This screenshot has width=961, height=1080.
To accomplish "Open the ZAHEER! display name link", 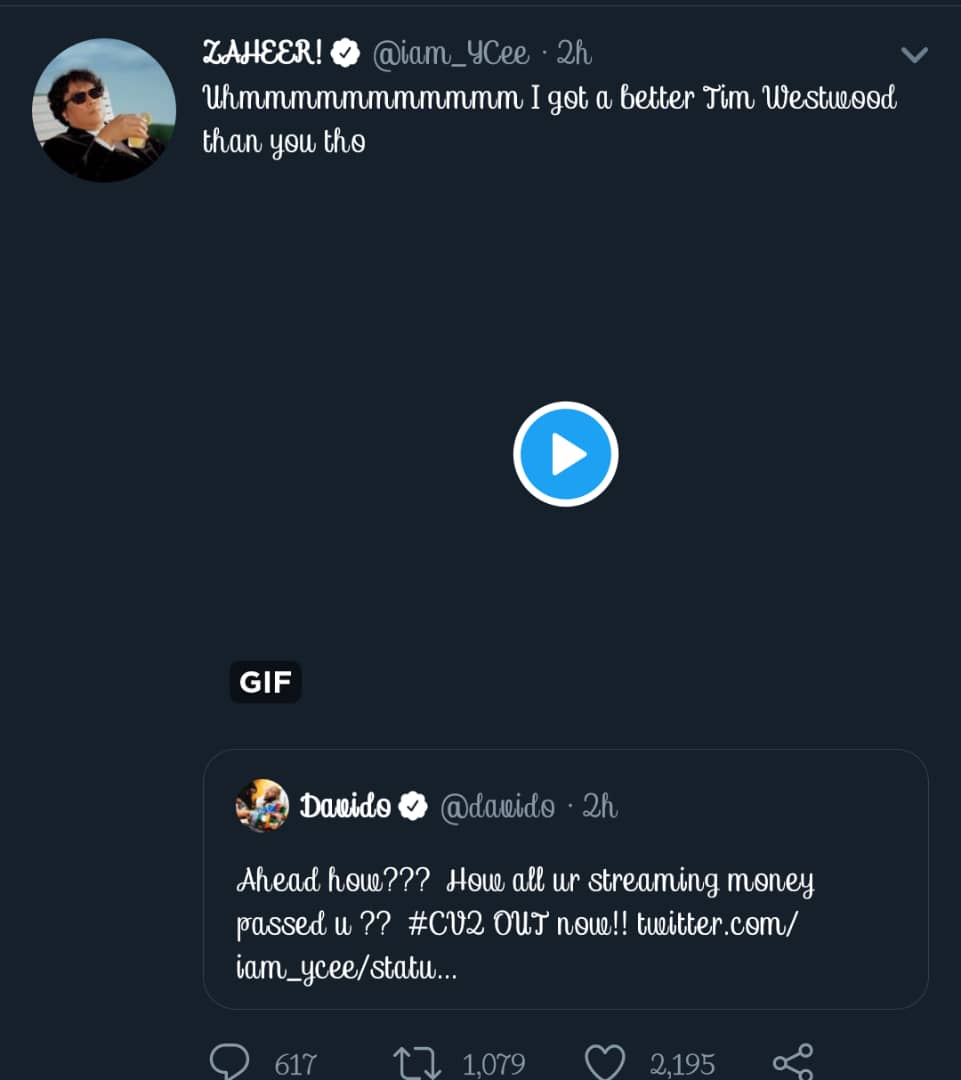I will 262,54.
